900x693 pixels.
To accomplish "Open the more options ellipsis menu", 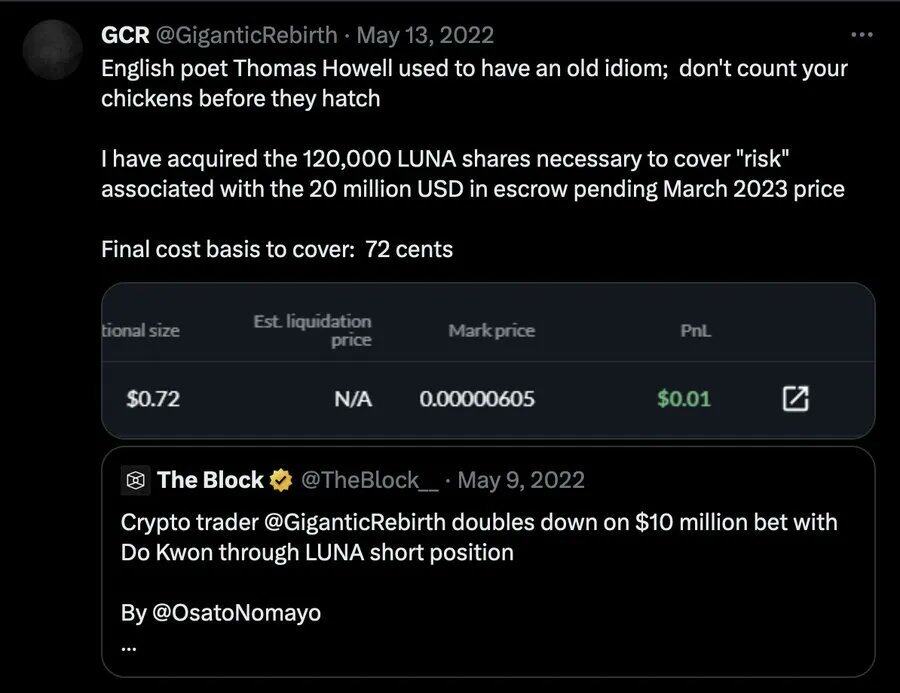I will pyautogui.click(x=861, y=35).
